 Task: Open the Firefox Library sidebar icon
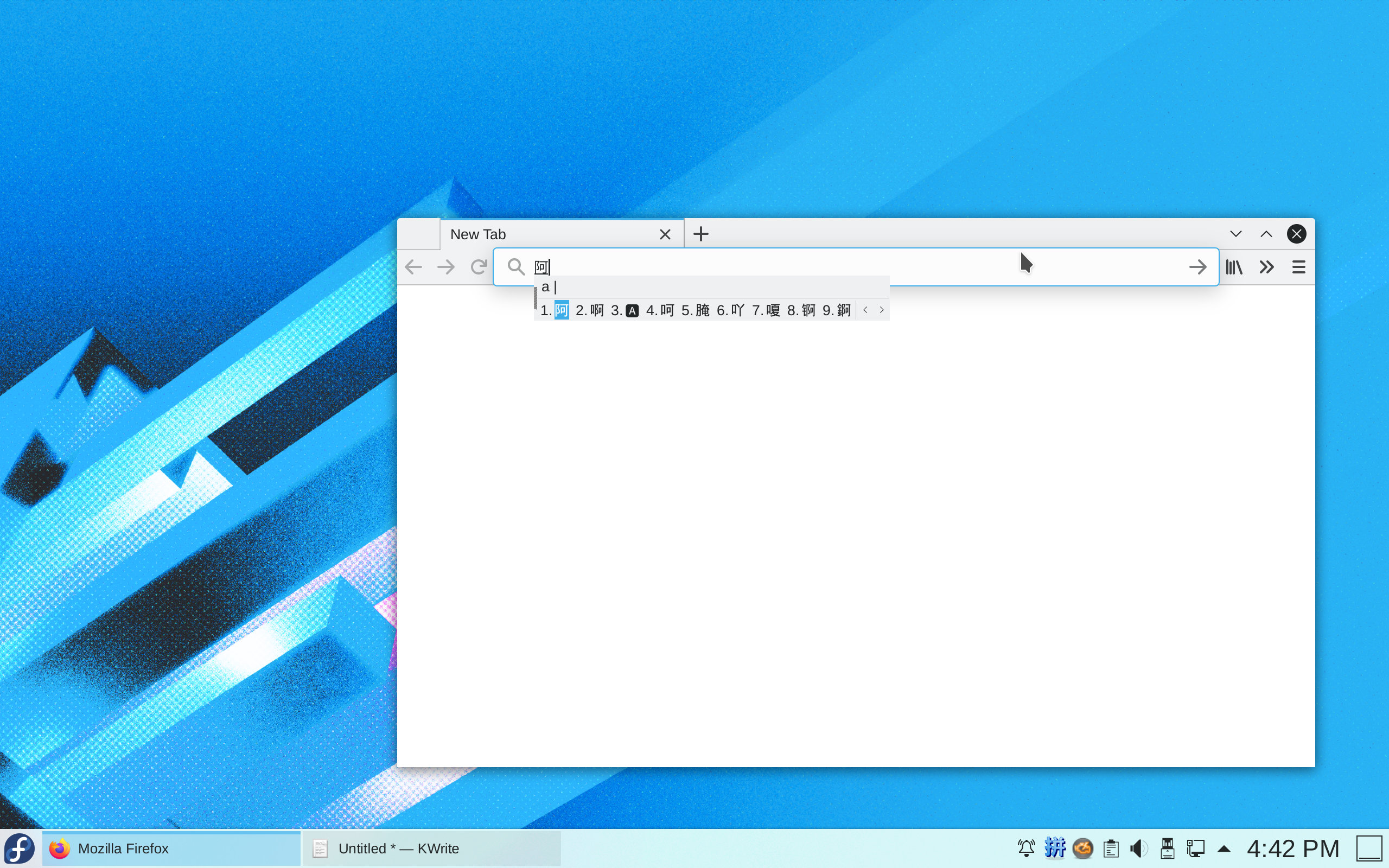pyautogui.click(x=1232, y=266)
